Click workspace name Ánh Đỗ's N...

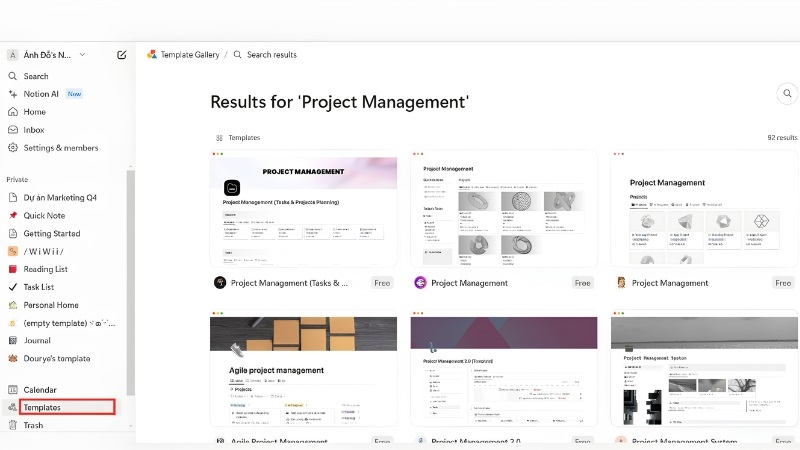[x=47, y=55]
